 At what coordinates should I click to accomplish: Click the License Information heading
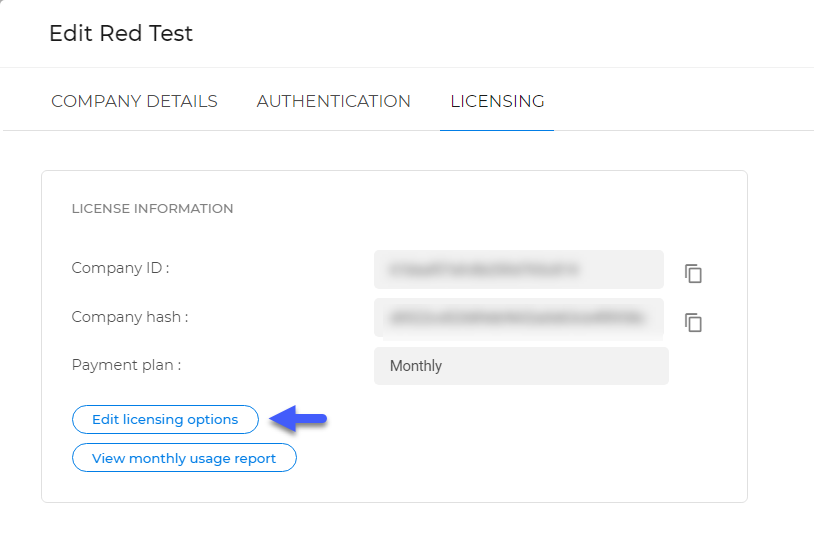pyautogui.click(x=152, y=209)
